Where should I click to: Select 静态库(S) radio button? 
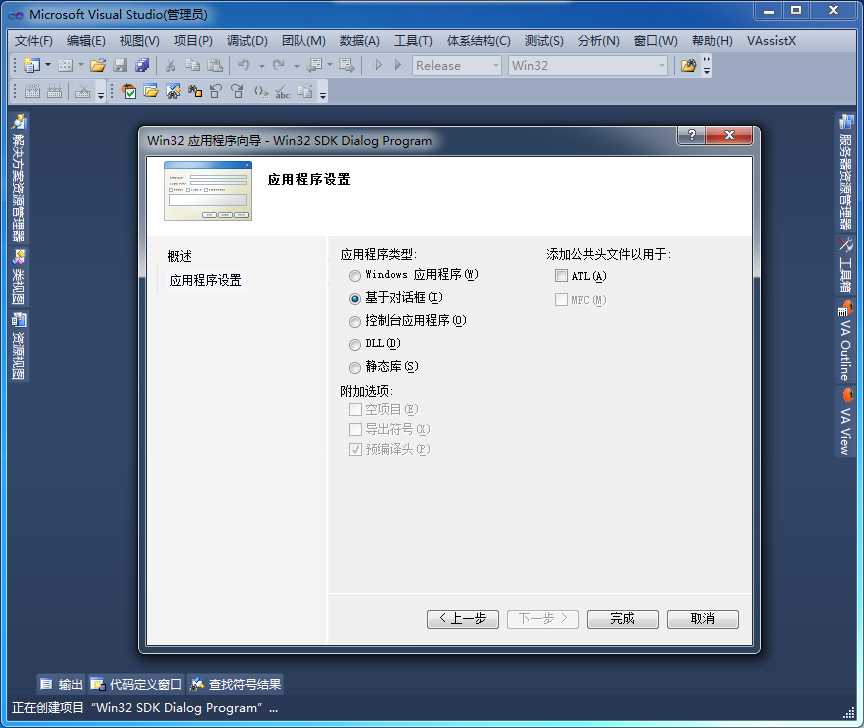pos(355,368)
